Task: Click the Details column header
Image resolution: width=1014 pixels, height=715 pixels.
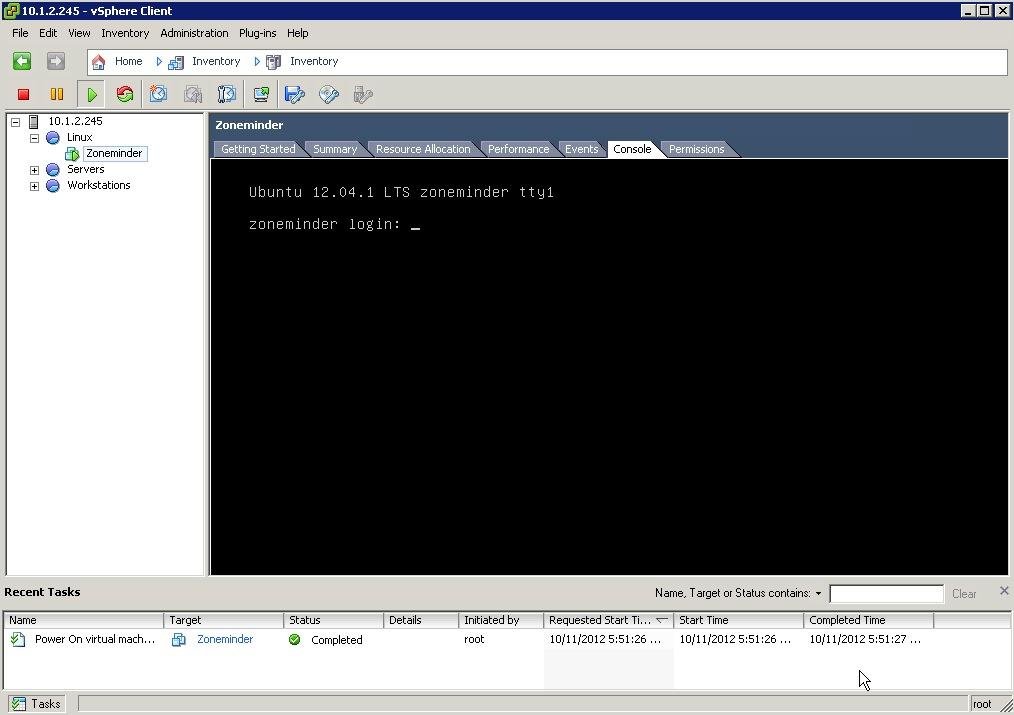Action: tap(420, 620)
